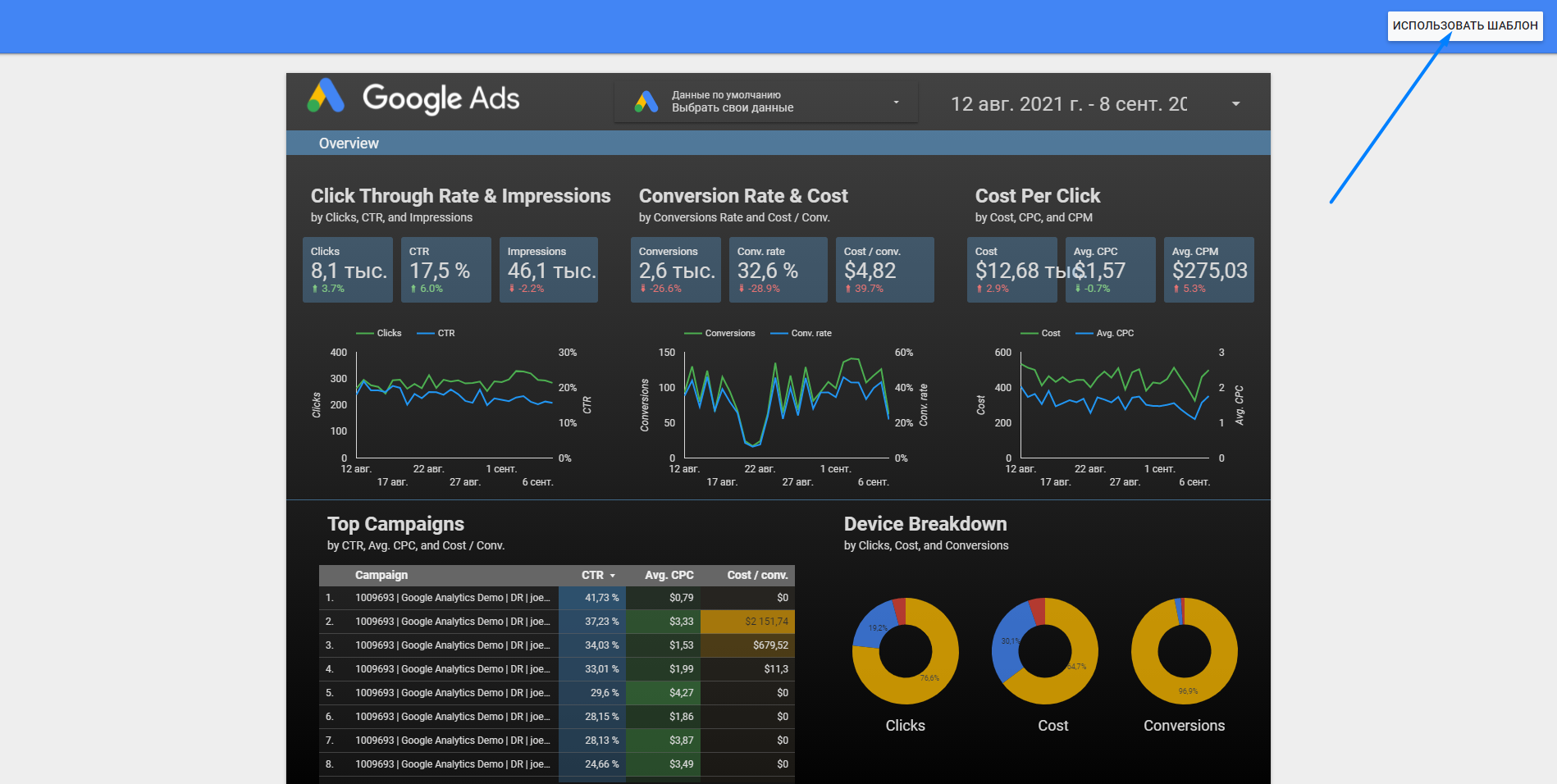This screenshot has height=784, width=1557.
Task: Click the date range text field
Action: (x=1068, y=104)
